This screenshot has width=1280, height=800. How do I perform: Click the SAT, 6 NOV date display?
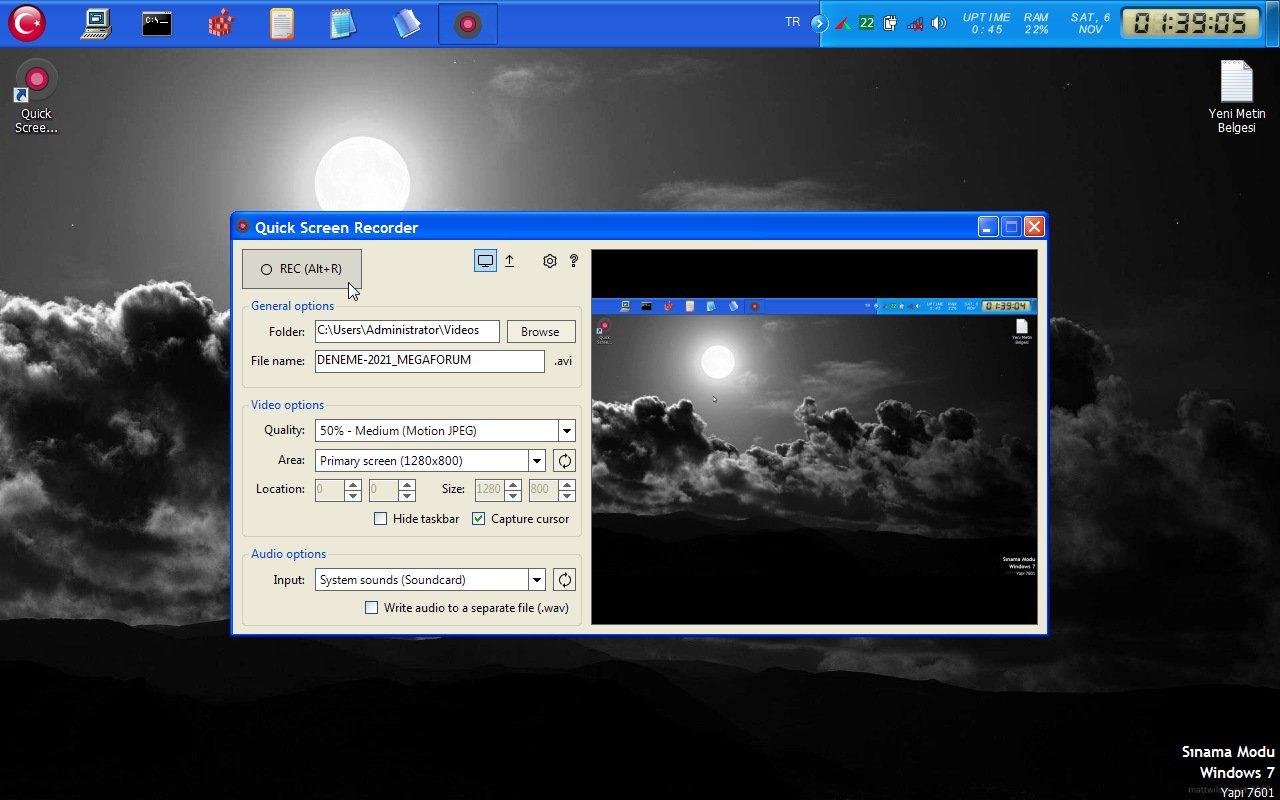tap(1090, 23)
